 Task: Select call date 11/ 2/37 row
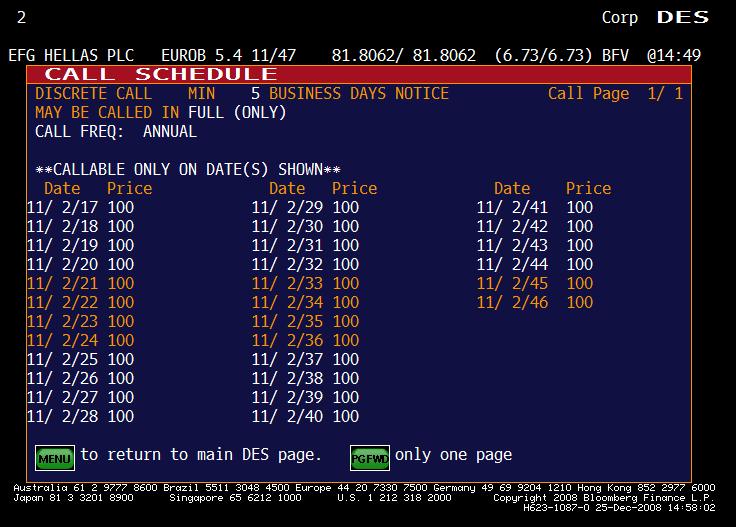click(x=306, y=359)
